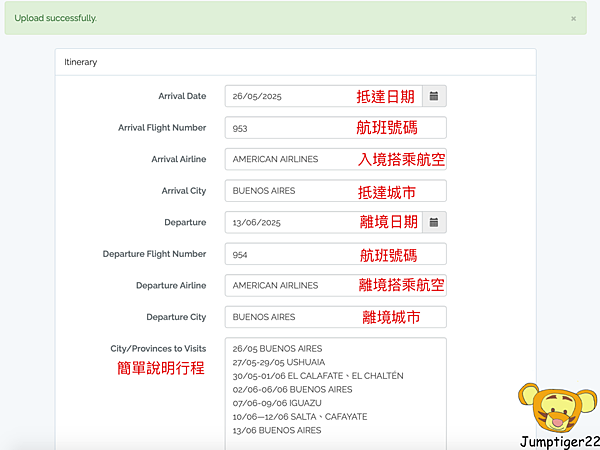Click the "Arrival City" label
The width and height of the screenshot is (600, 450).
pyautogui.click(x=184, y=191)
